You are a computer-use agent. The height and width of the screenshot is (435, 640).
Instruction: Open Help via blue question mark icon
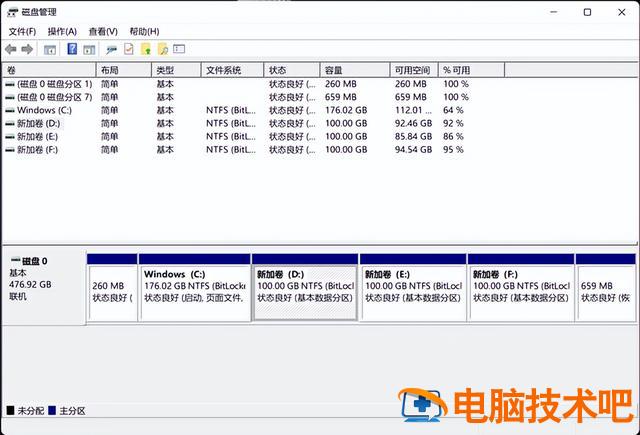(x=72, y=49)
